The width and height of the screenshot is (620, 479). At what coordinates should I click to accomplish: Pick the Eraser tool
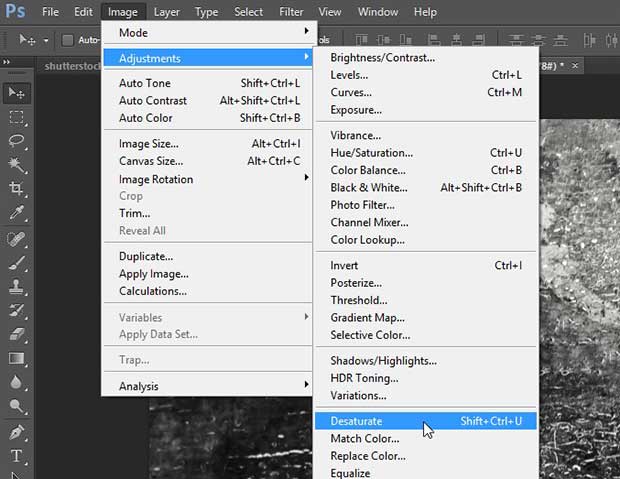tap(17, 334)
